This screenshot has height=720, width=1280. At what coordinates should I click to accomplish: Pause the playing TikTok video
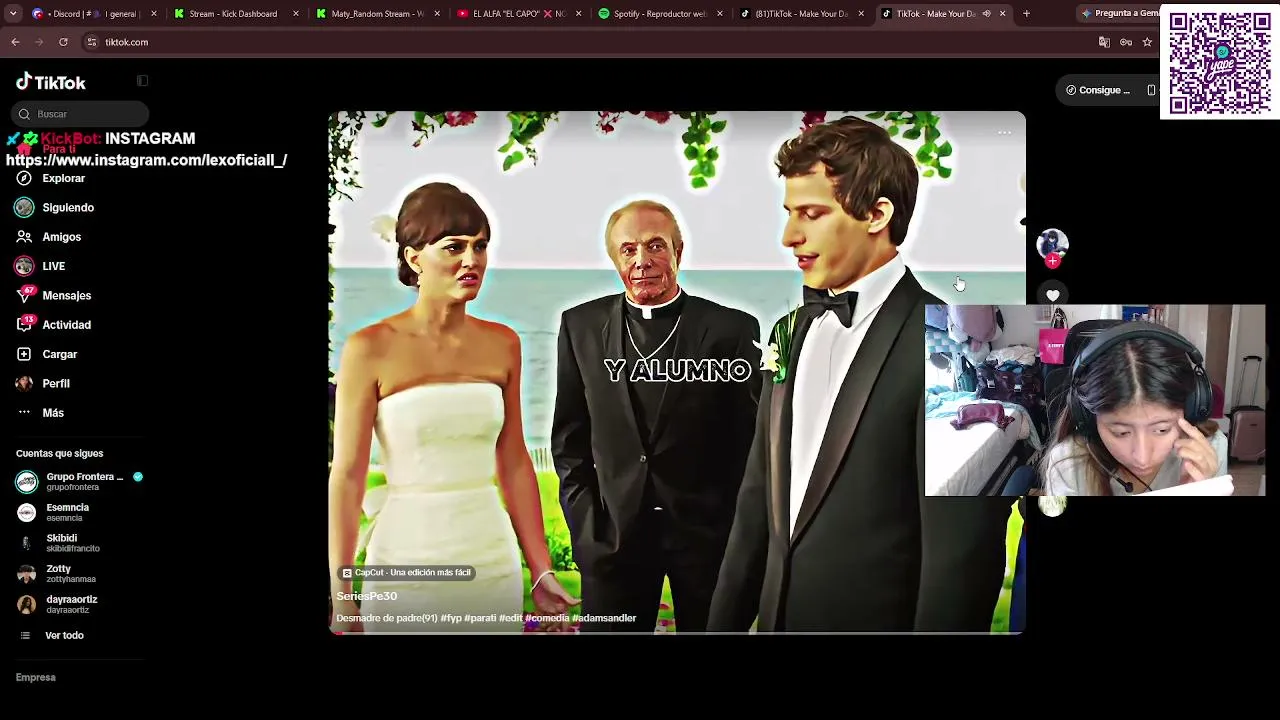click(677, 372)
